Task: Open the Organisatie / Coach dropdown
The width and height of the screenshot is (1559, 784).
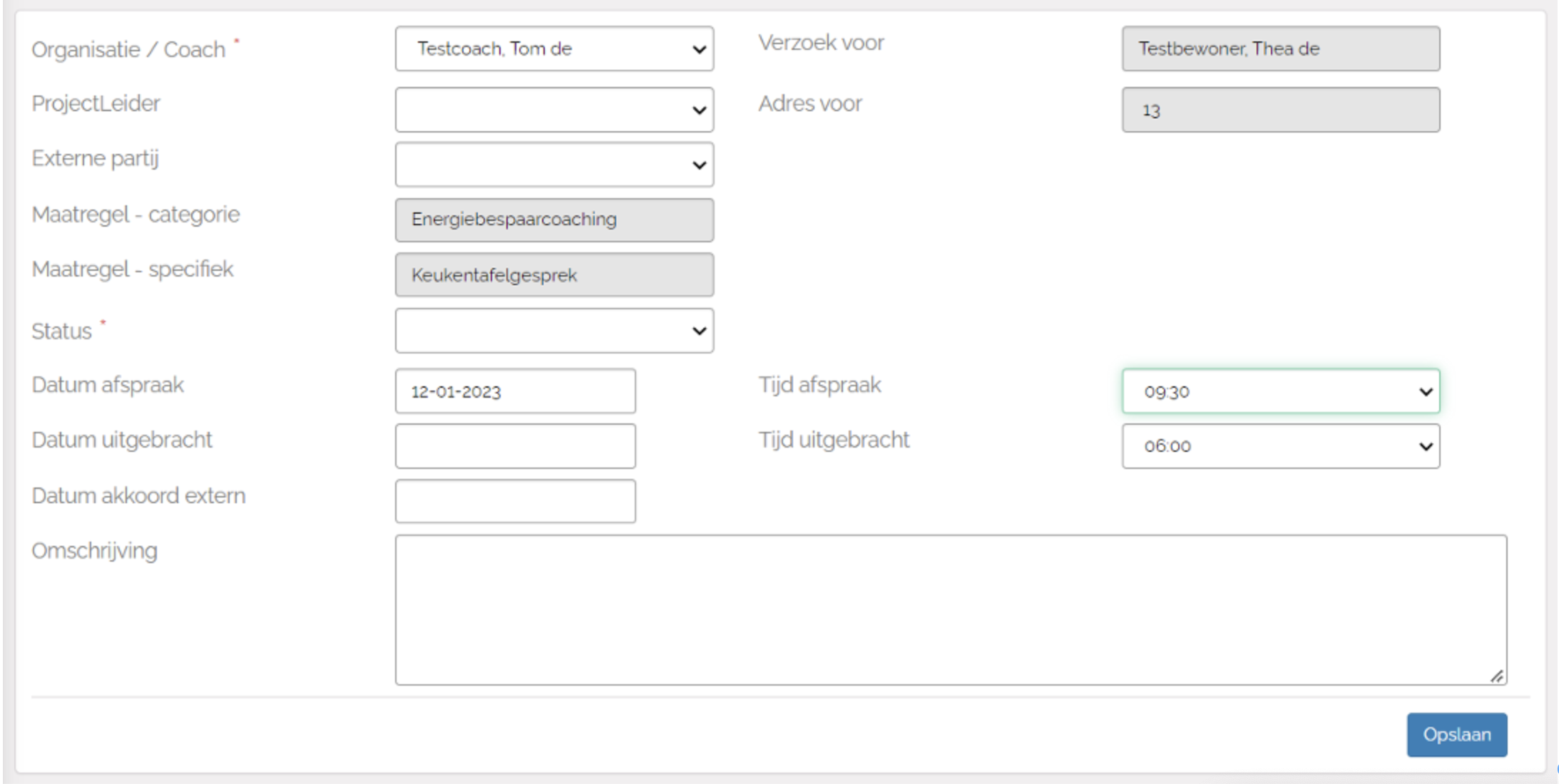Action: [554, 48]
